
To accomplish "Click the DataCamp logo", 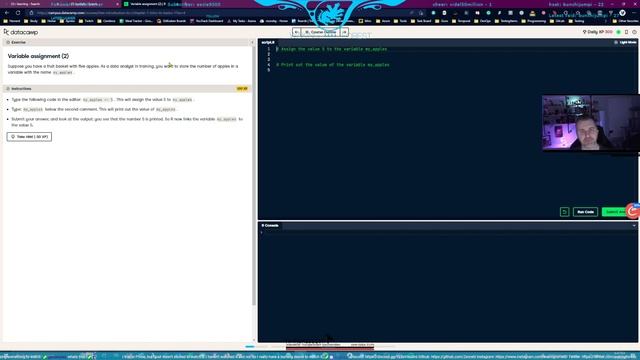I will (x=21, y=32).
